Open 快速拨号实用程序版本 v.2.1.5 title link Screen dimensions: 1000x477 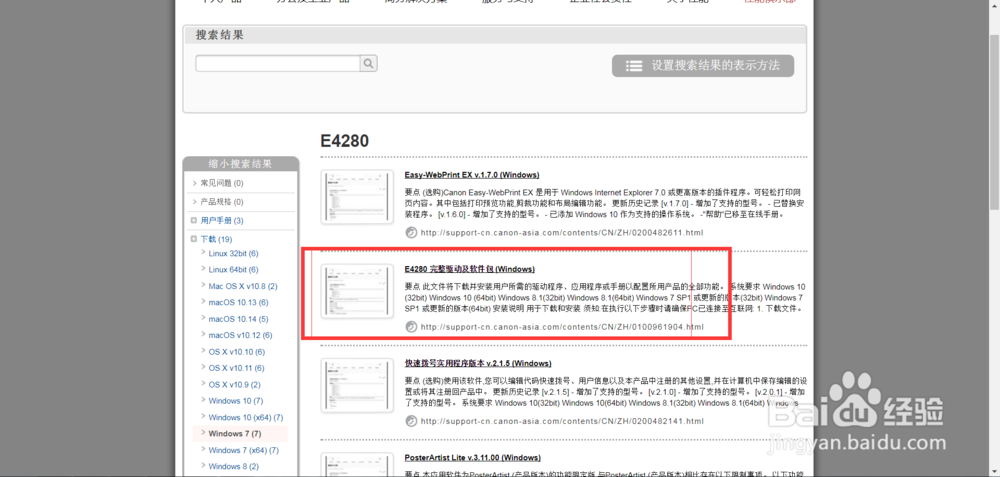[478, 363]
